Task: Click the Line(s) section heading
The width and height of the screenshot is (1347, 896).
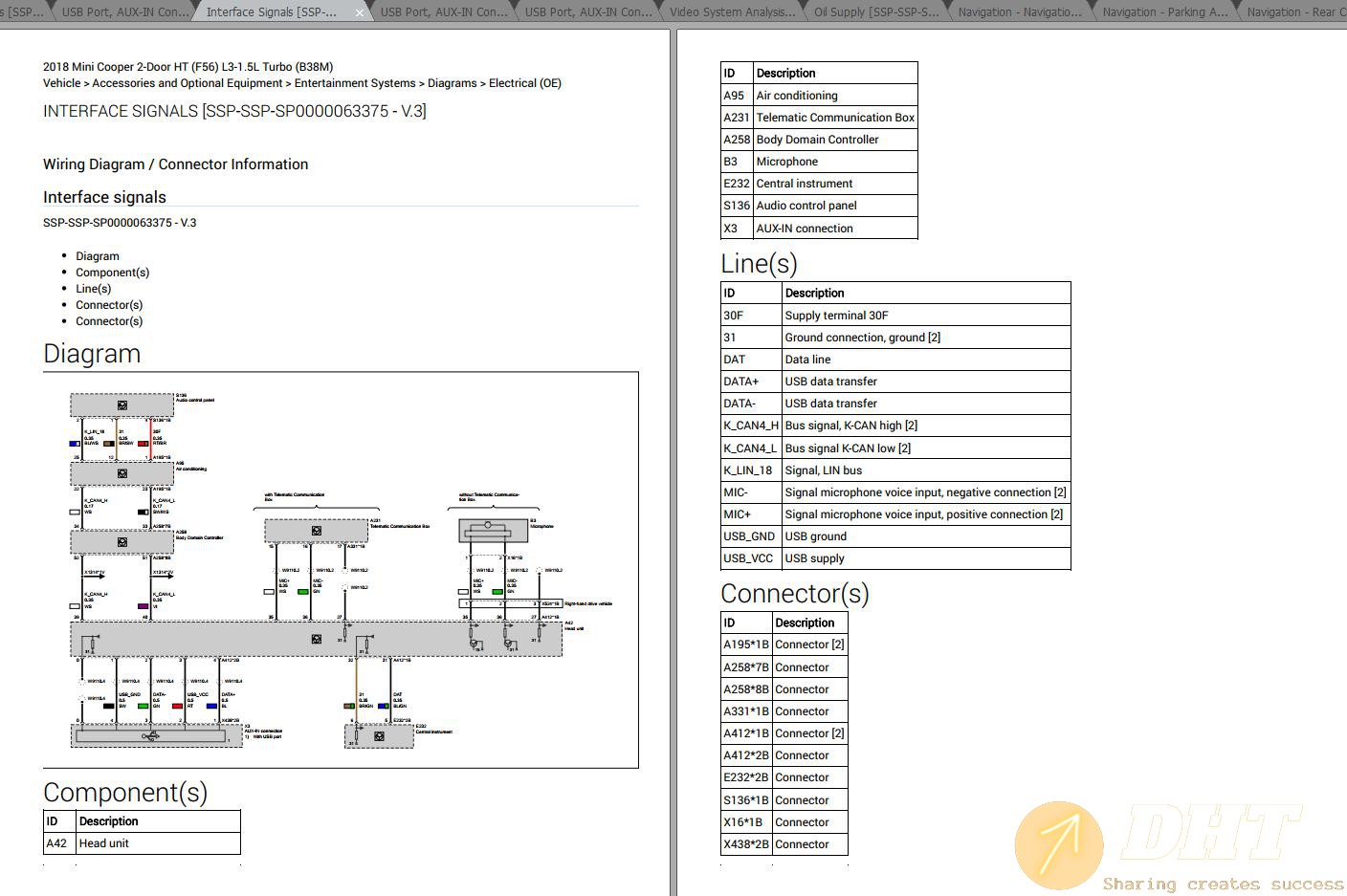Action: coord(759,264)
